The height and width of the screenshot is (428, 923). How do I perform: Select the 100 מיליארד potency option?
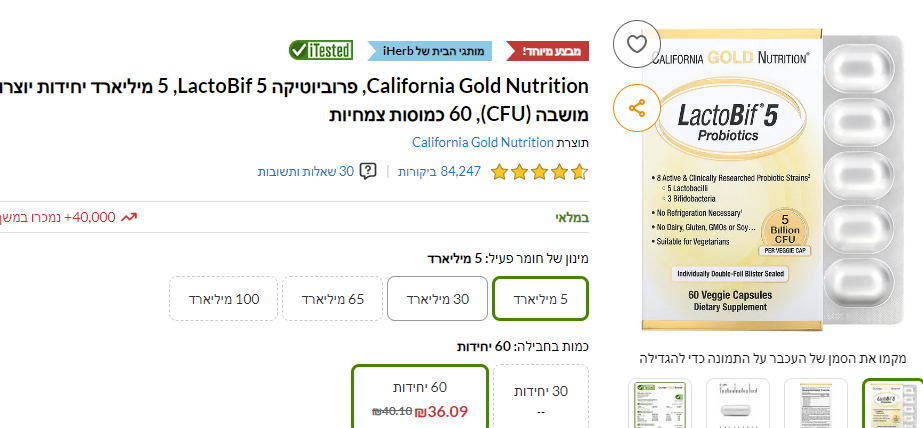[x=224, y=299]
